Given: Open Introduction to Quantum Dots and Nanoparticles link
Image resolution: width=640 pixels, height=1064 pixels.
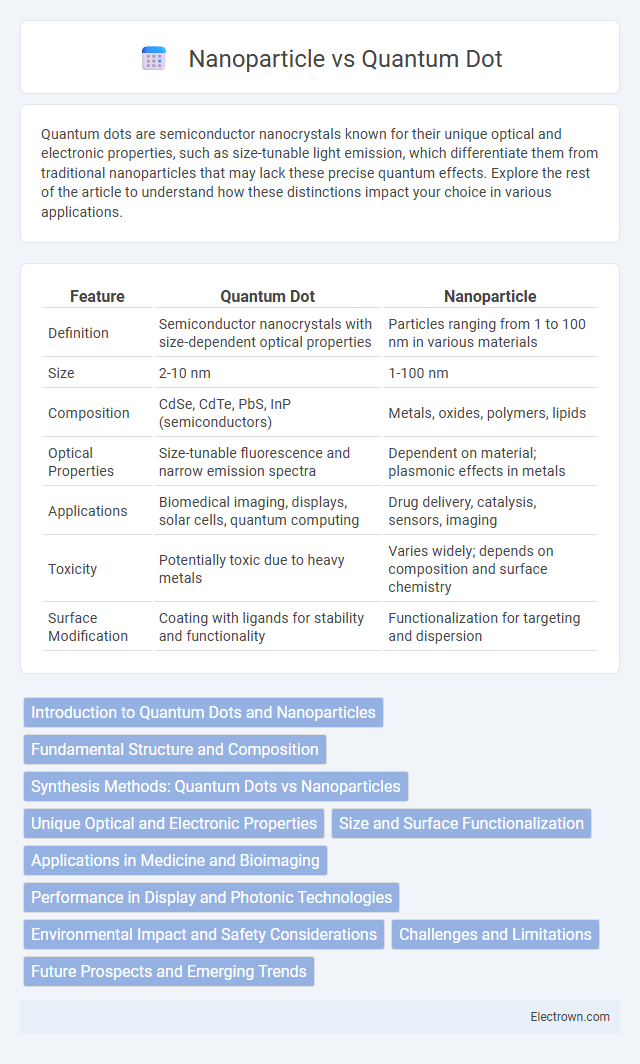Looking at the screenshot, I should point(203,712).
